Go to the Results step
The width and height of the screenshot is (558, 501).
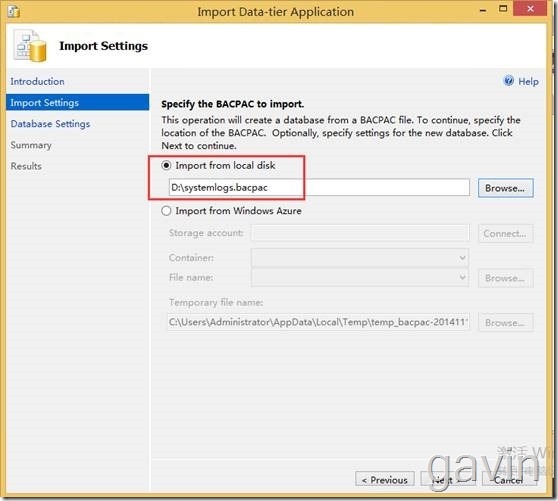point(26,166)
